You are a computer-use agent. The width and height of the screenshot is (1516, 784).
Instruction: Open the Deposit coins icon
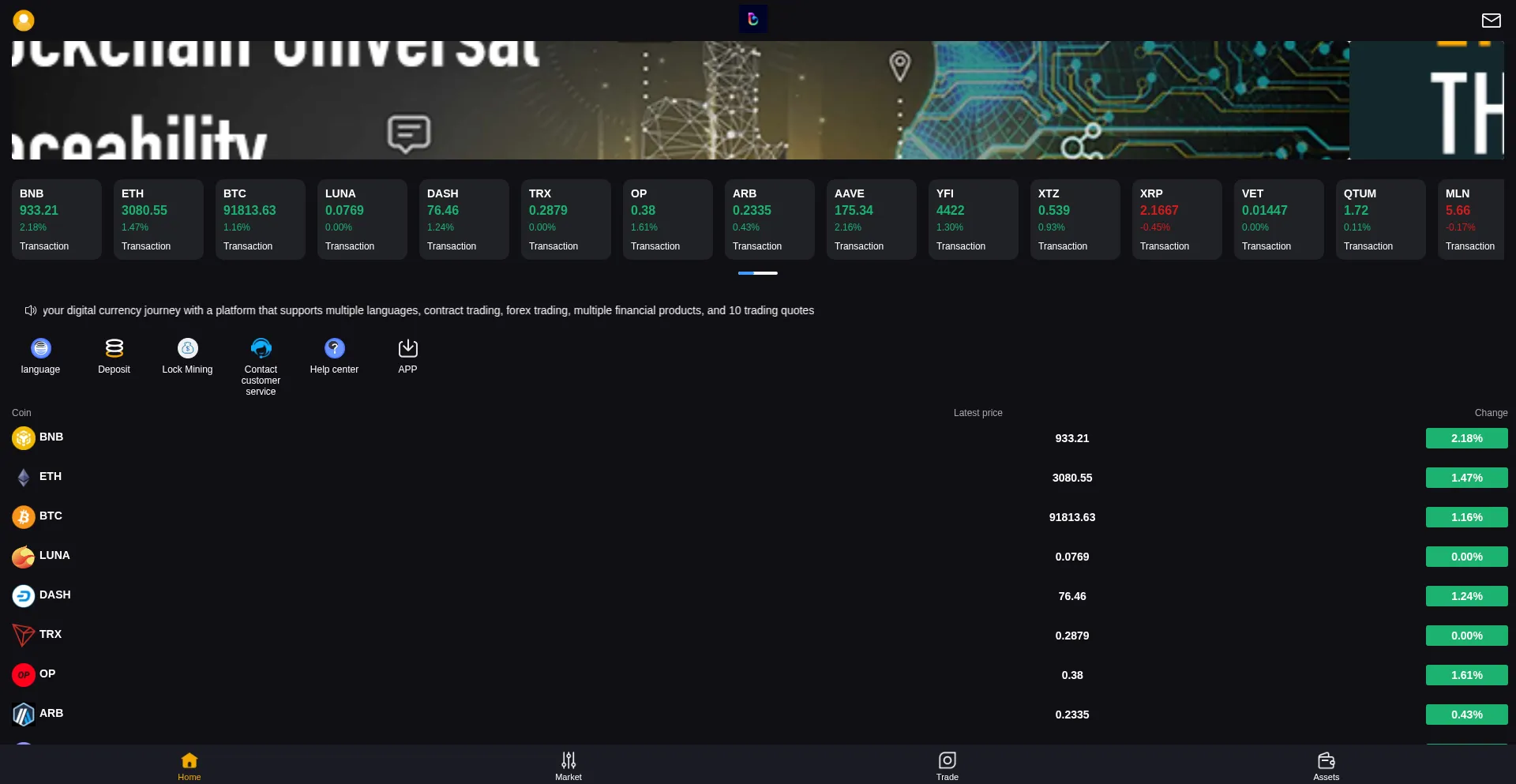coord(114,348)
